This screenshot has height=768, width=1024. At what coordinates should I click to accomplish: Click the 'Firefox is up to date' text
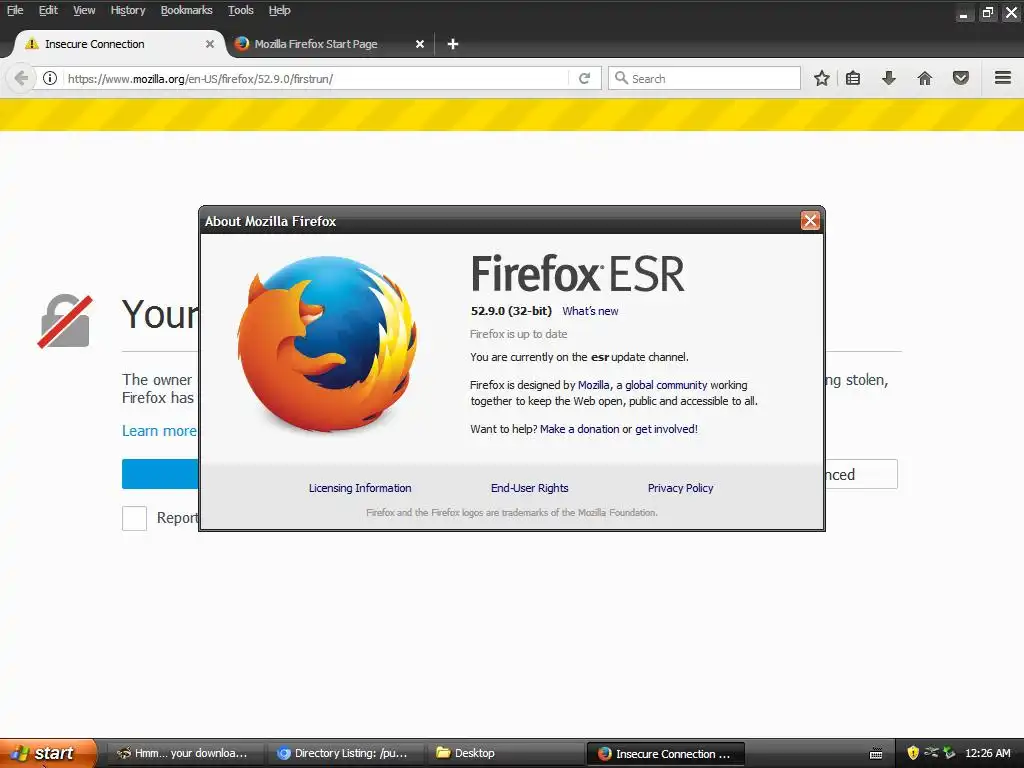[x=519, y=334]
